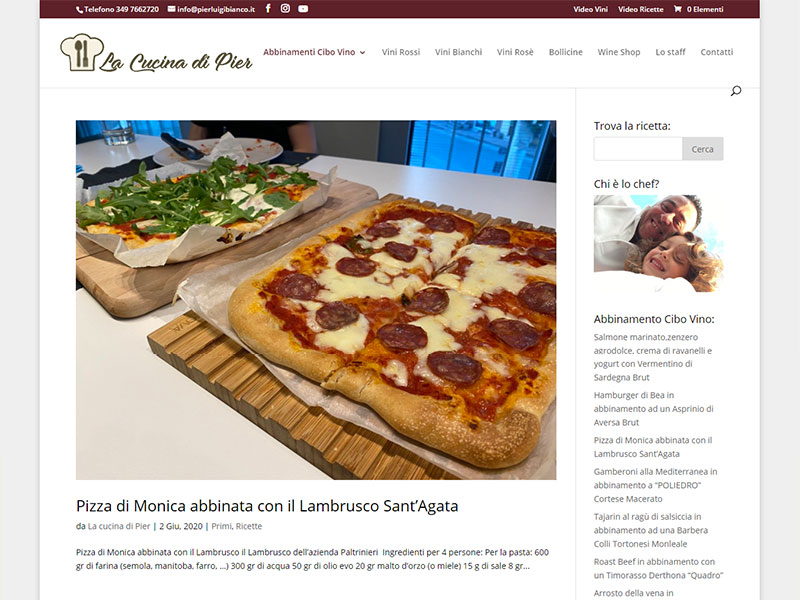Click the phone icon beside Telefono
Image resolution: width=800 pixels, height=600 pixels.
pyautogui.click(x=80, y=10)
